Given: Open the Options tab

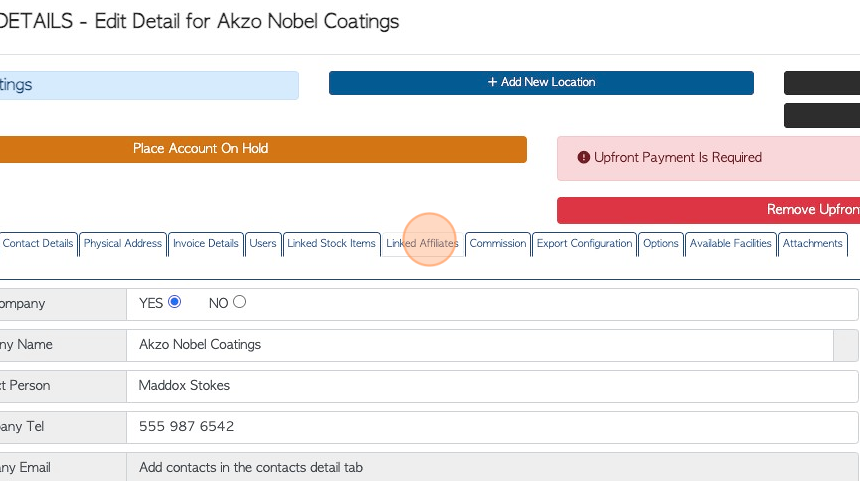Looking at the screenshot, I should [x=660, y=244].
